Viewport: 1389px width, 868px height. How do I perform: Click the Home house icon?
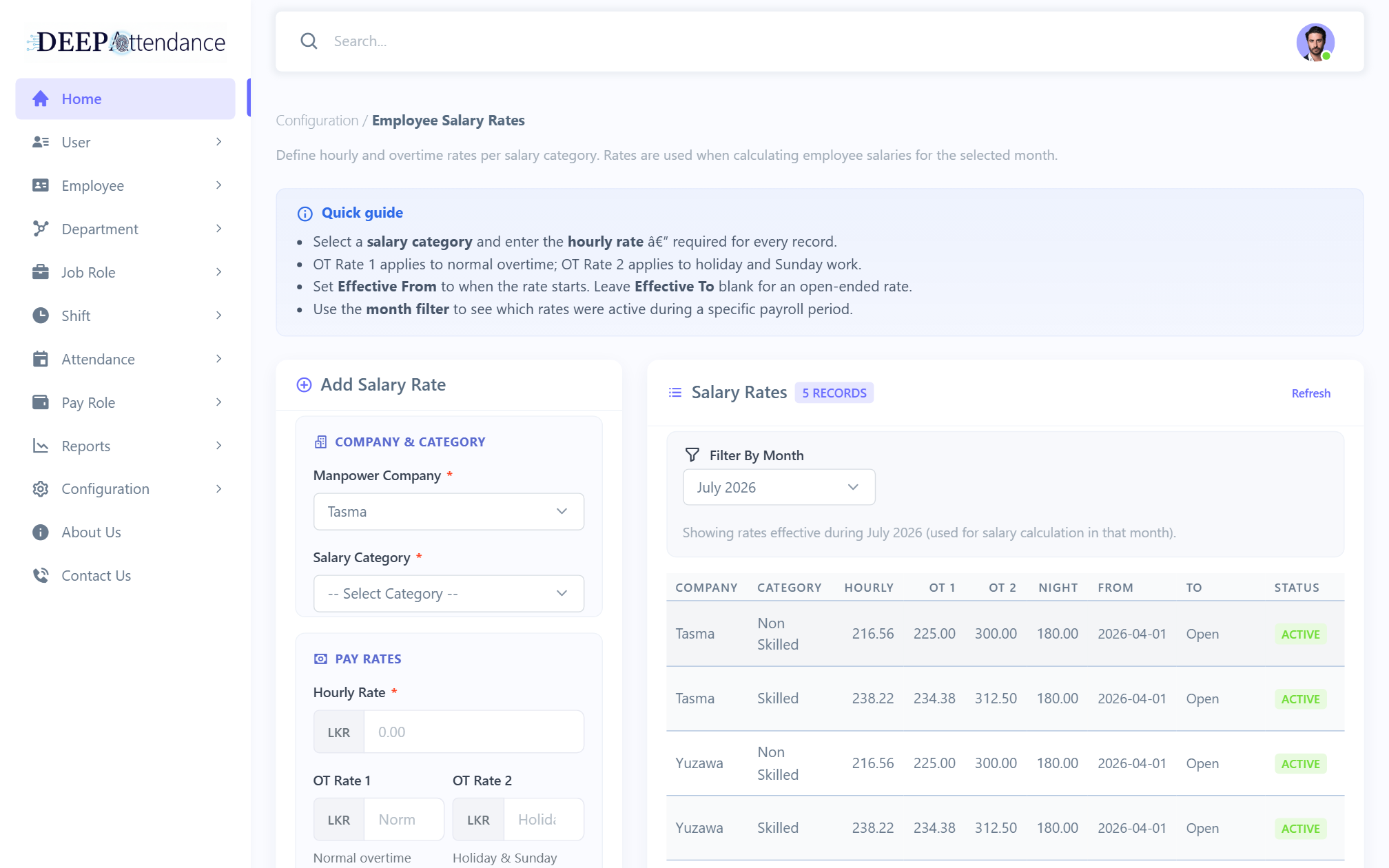coord(41,99)
